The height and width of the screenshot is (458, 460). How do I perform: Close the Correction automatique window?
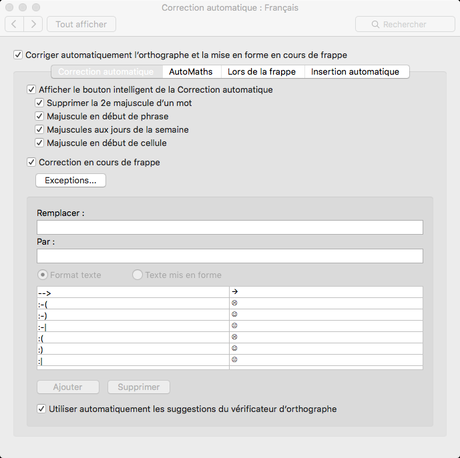point(9,7)
